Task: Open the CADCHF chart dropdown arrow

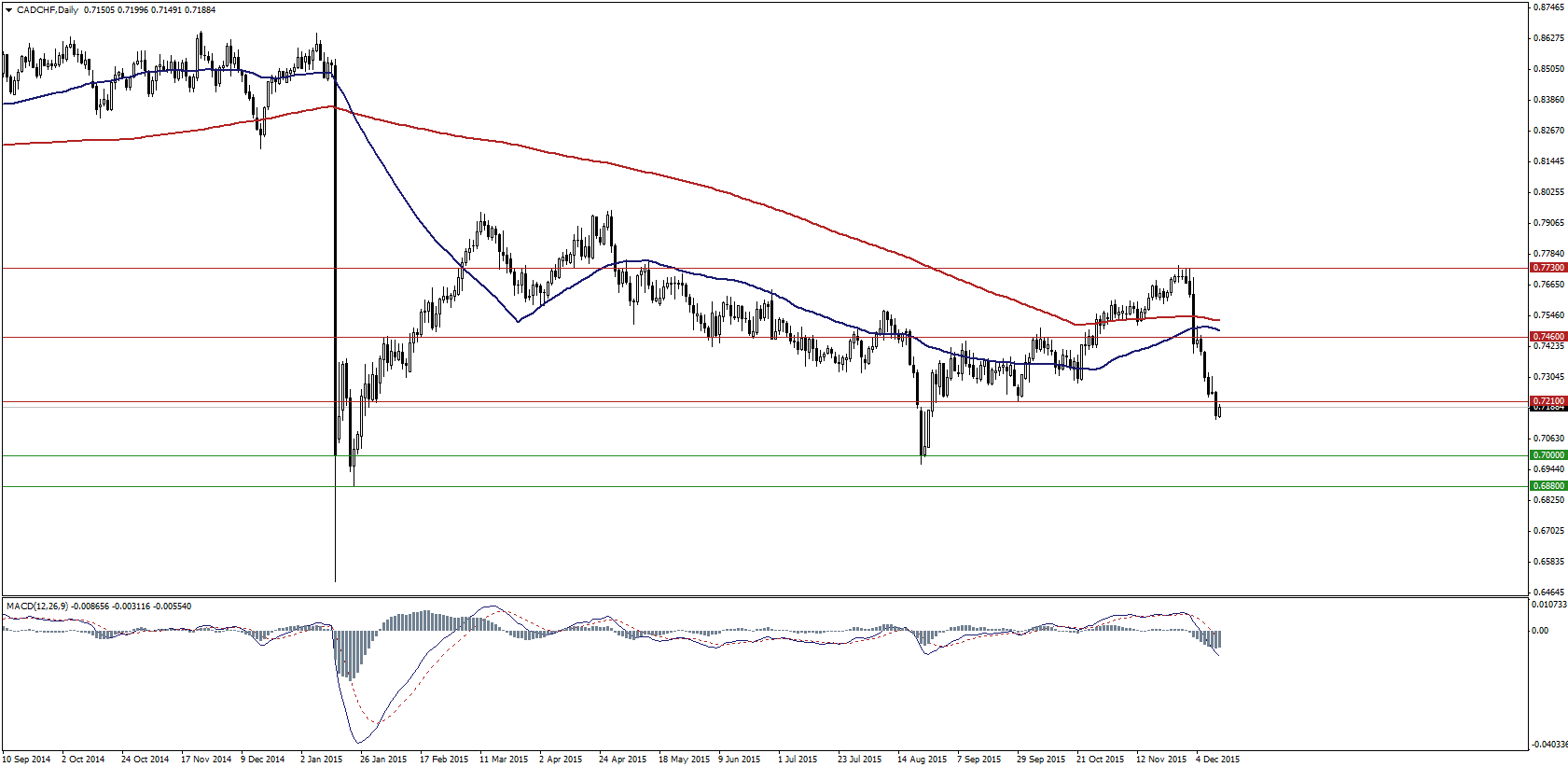Action: tap(8, 10)
